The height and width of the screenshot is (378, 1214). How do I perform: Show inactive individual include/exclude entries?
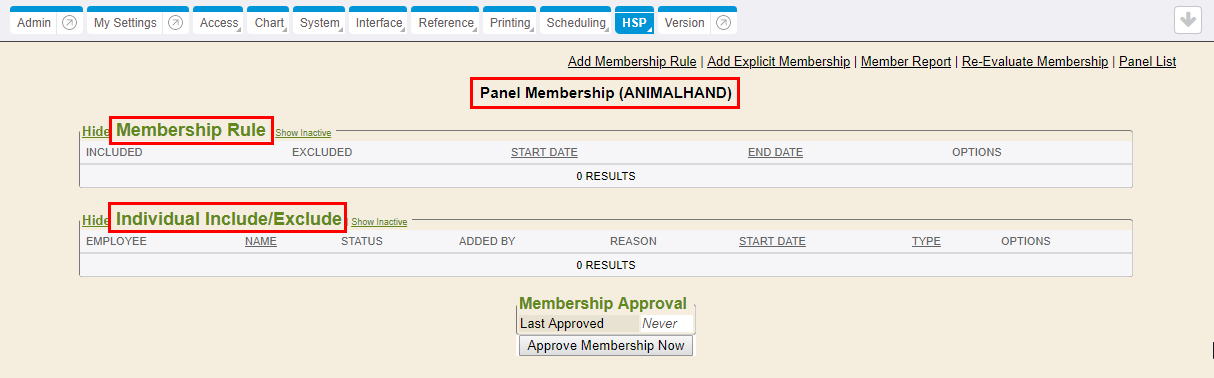(x=379, y=222)
